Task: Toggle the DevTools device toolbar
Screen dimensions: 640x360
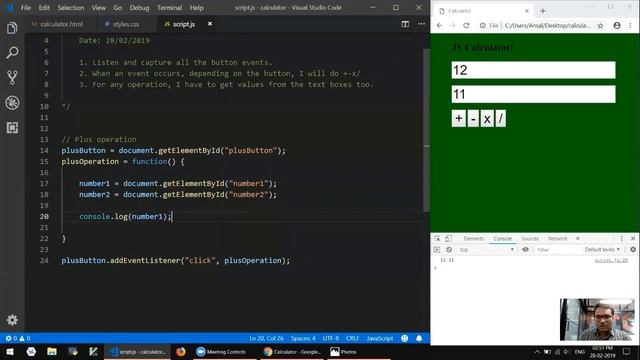Action: click(x=448, y=238)
